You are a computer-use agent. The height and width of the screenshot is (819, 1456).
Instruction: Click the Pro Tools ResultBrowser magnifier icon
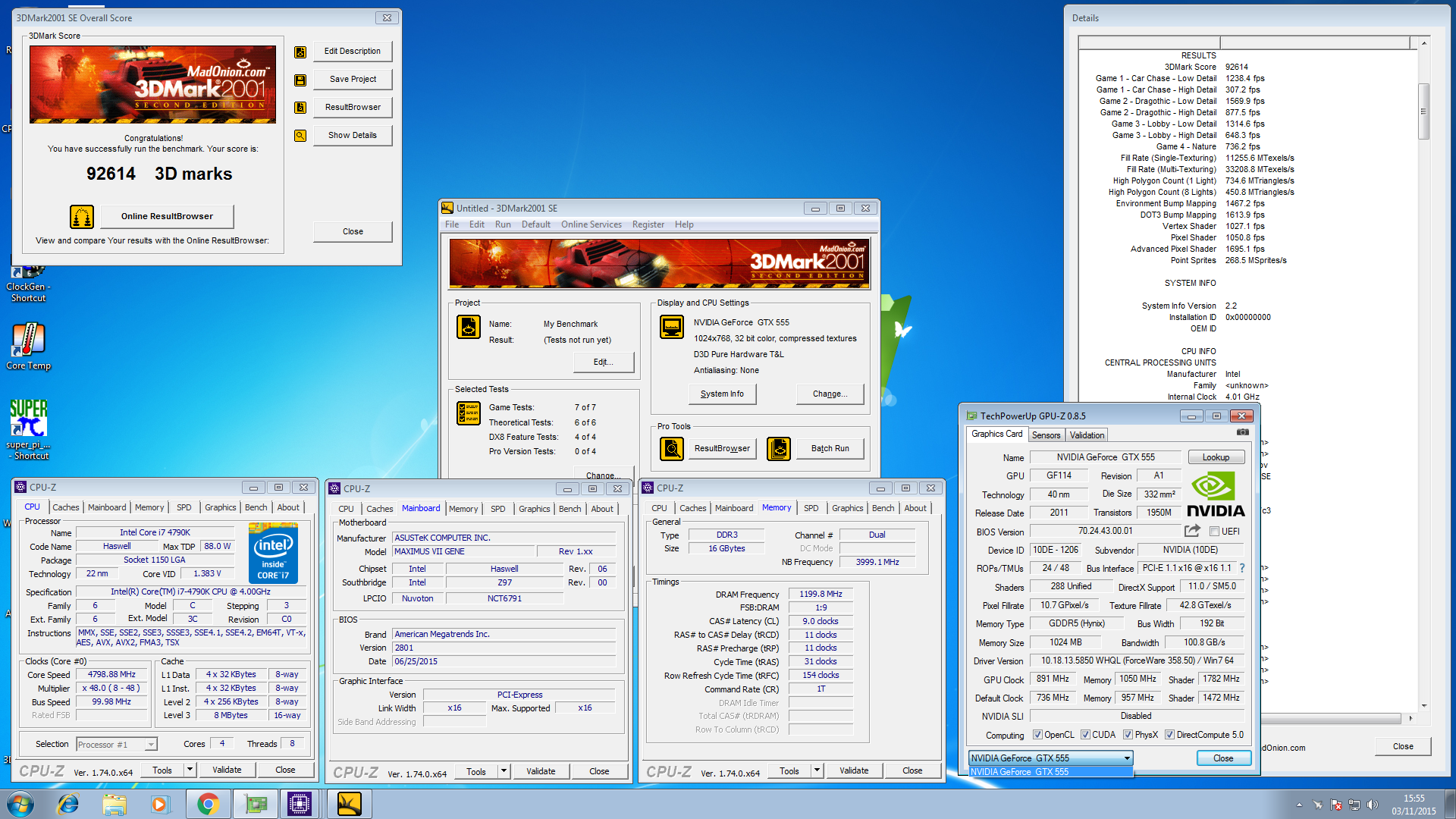pos(672,449)
